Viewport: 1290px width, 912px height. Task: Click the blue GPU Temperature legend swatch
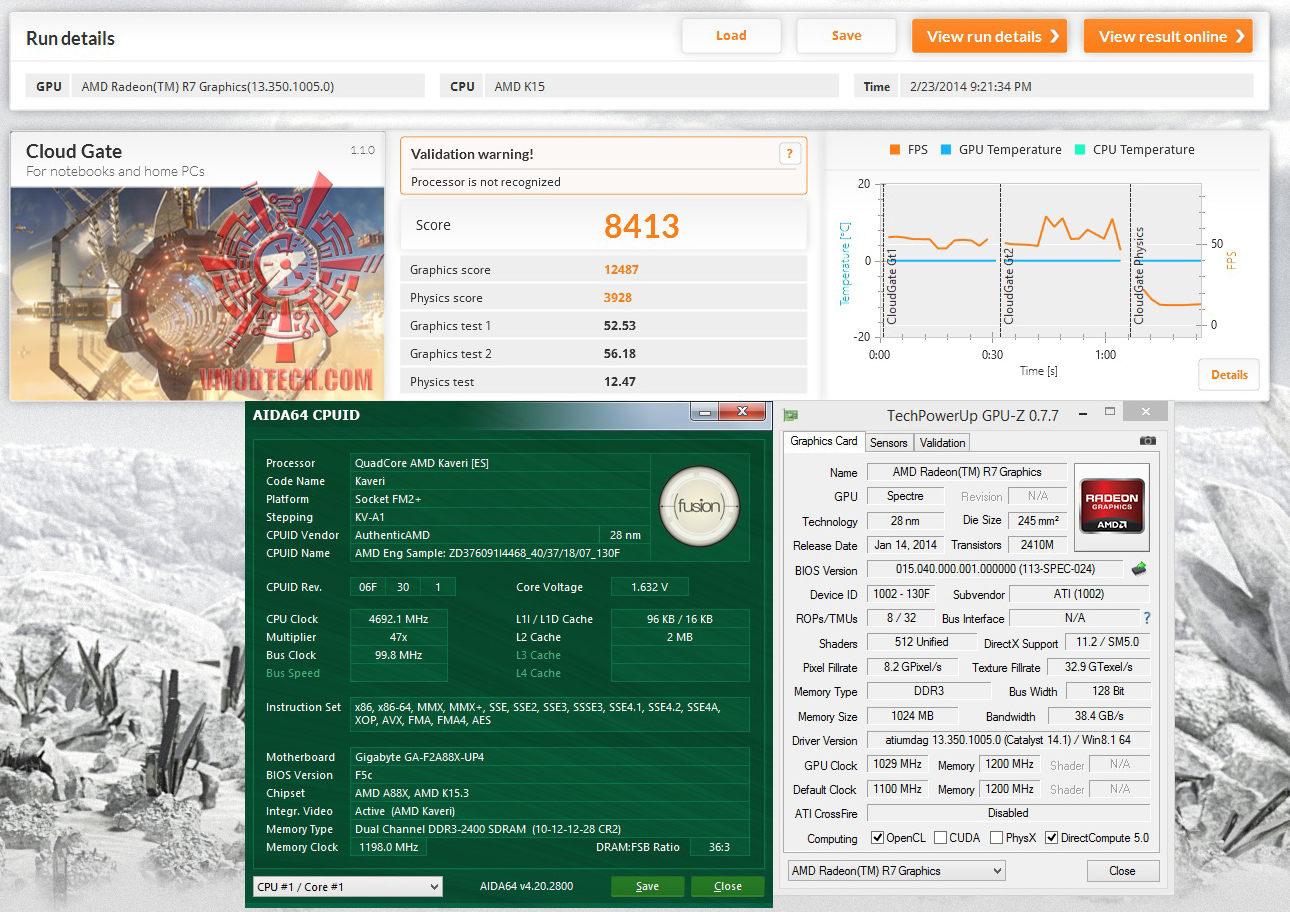pos(945,150)
